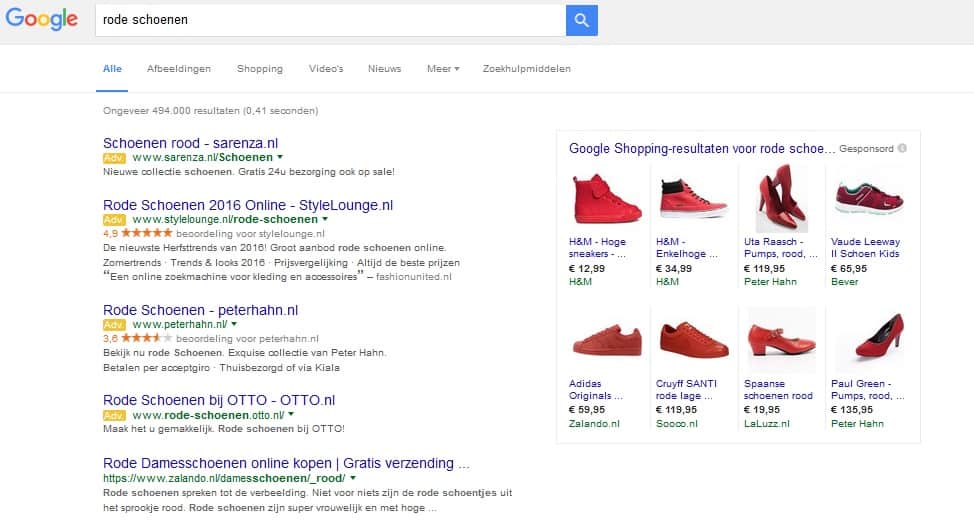The height and width of the screenshot is (521, 974).
Task: Click the Gesponsord info icon
Action: (902, 148)
